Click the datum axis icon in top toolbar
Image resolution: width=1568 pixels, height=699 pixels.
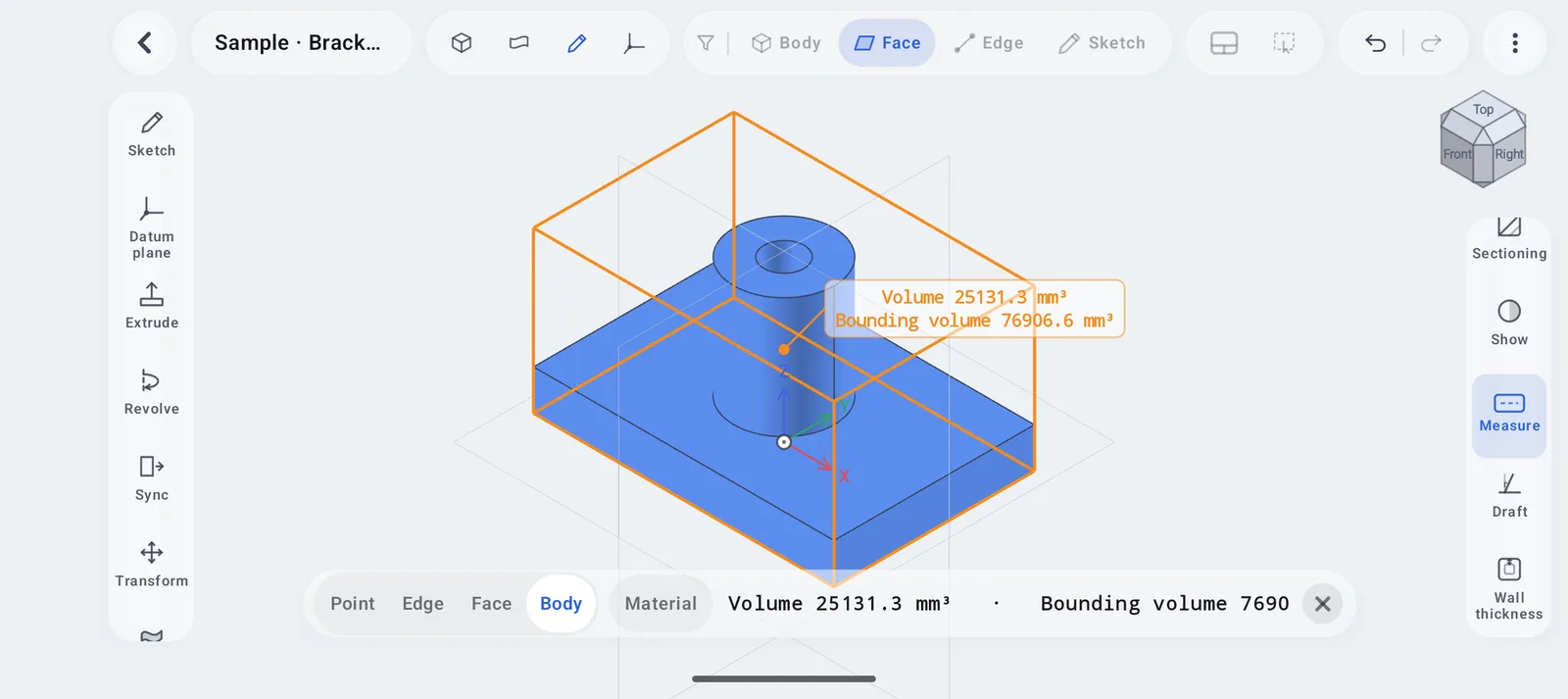pos(635,43)
